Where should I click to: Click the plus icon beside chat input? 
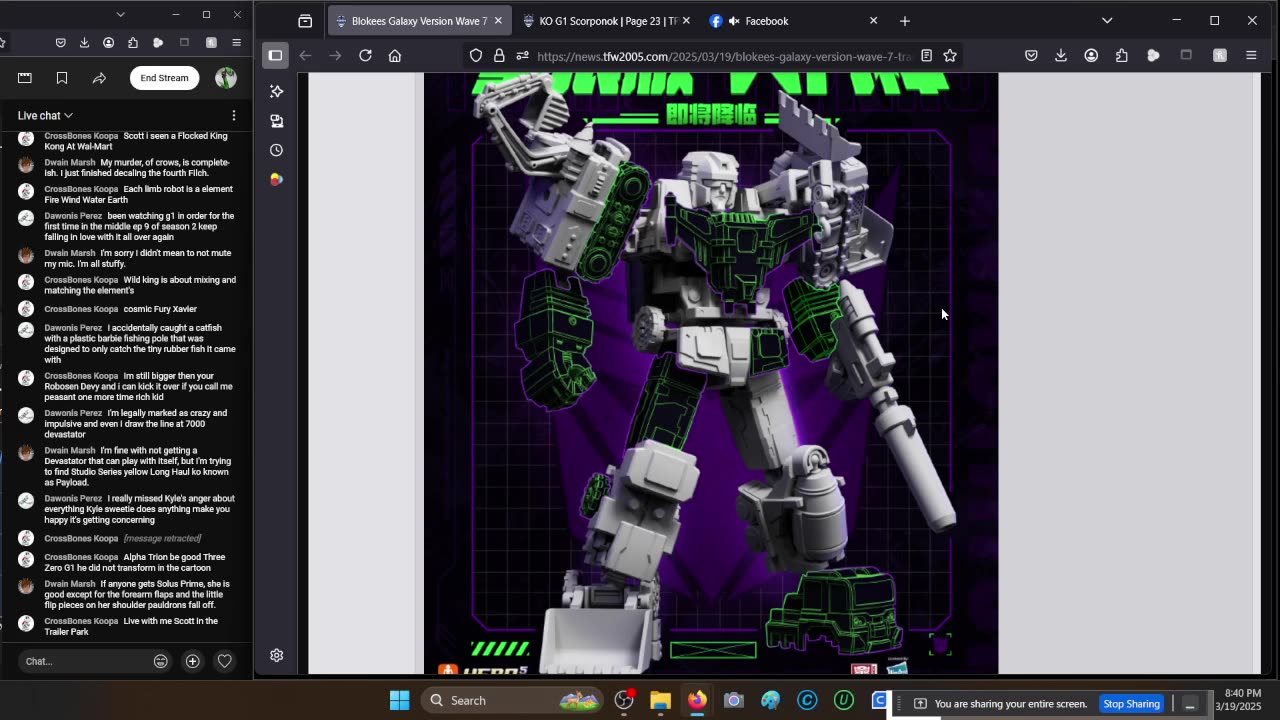pyautogui.click(x=193, y=661)
